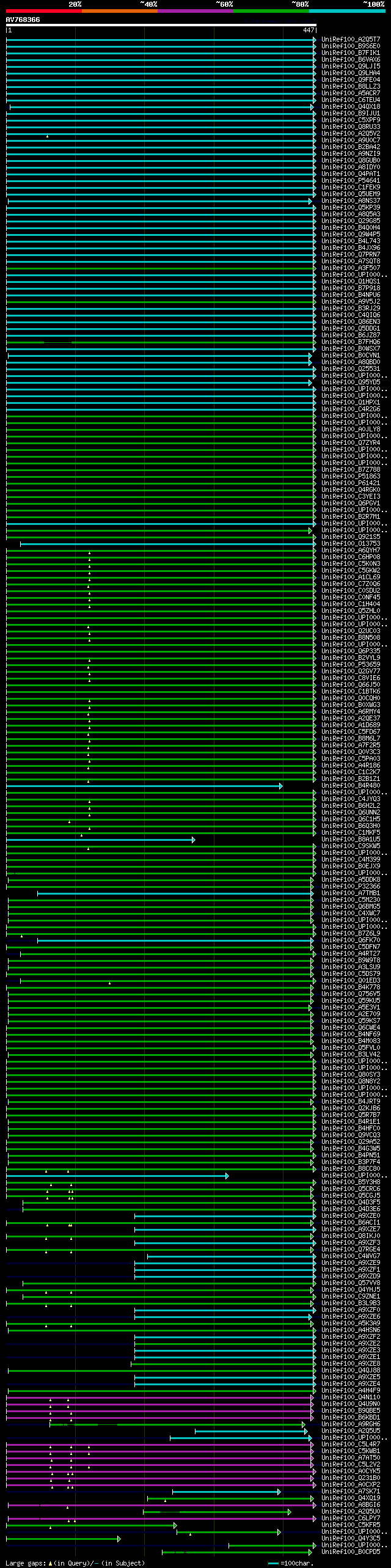Click UniRef100_Q01ED3 label
The height and width of the screenshot is (1568, 391).
point(351,981)
